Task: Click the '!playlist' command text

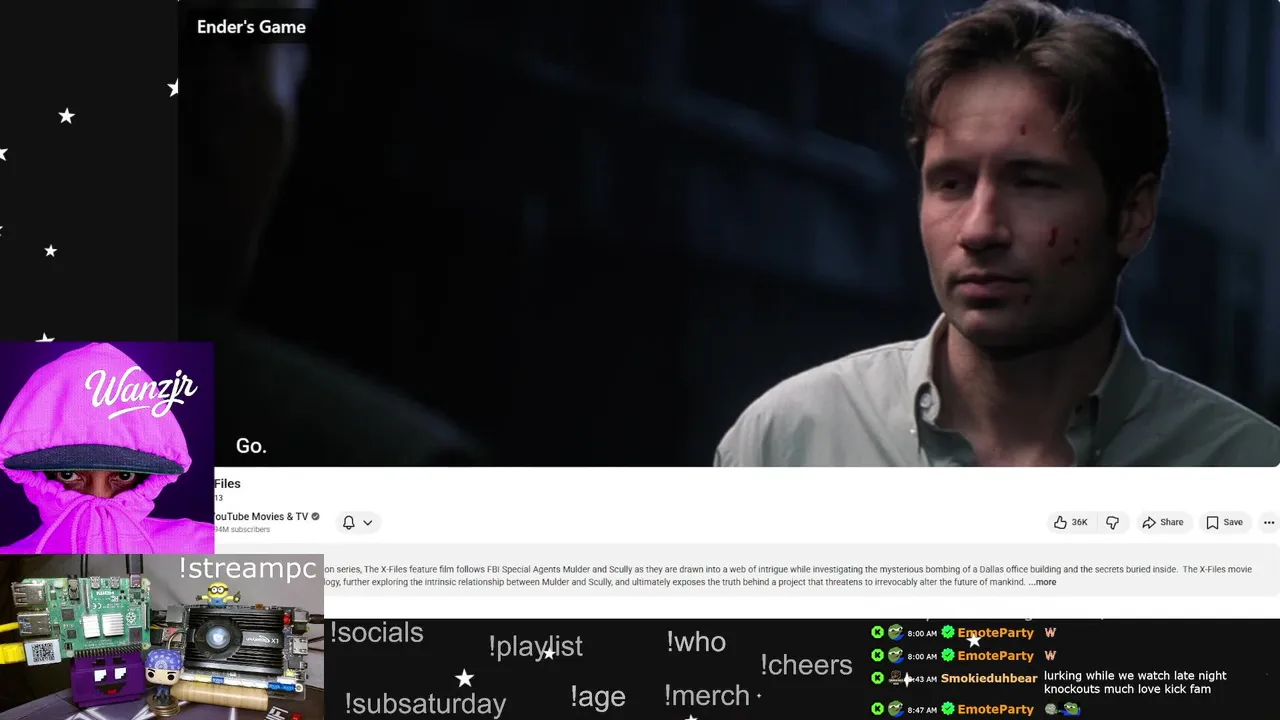Action: point(536,647)
